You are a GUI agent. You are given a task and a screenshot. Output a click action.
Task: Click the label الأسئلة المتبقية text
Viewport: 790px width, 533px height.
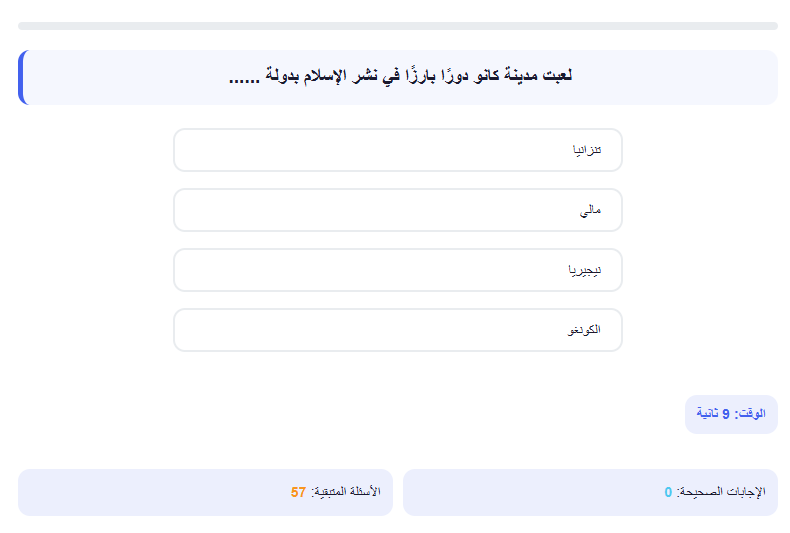pos(346,492)
